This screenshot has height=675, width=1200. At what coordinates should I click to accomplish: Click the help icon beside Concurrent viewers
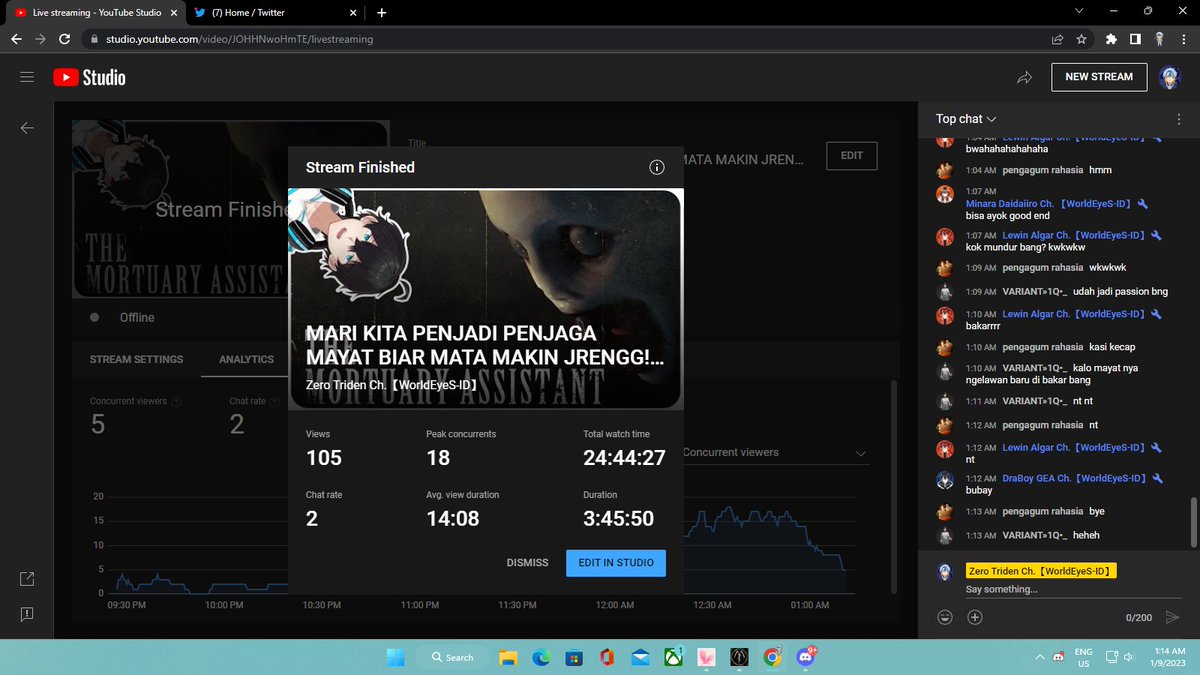pyautogui.click(x=176, y=401)
